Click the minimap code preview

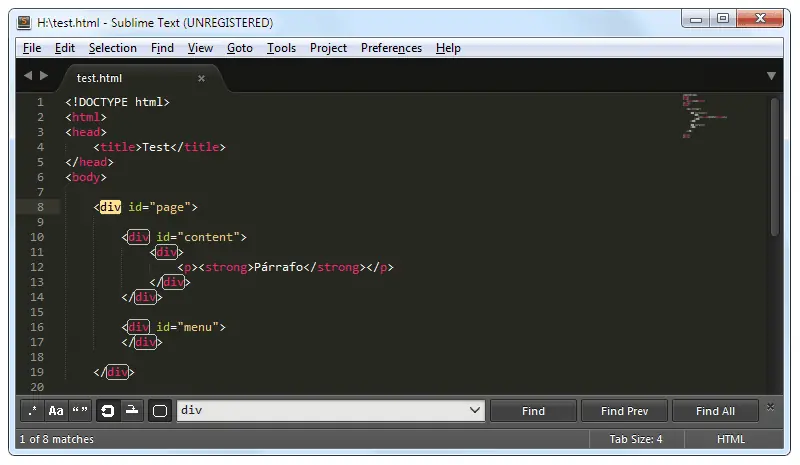tap(704, 116)
